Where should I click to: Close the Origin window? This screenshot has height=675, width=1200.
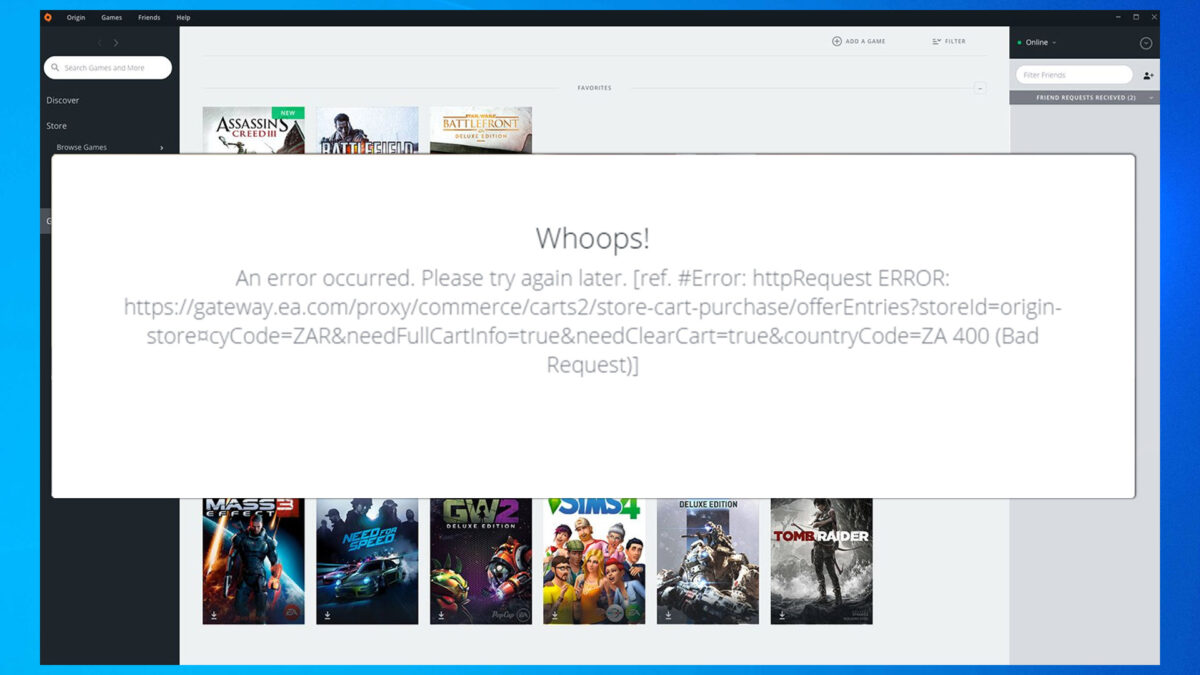click(x=1153, y=17)
